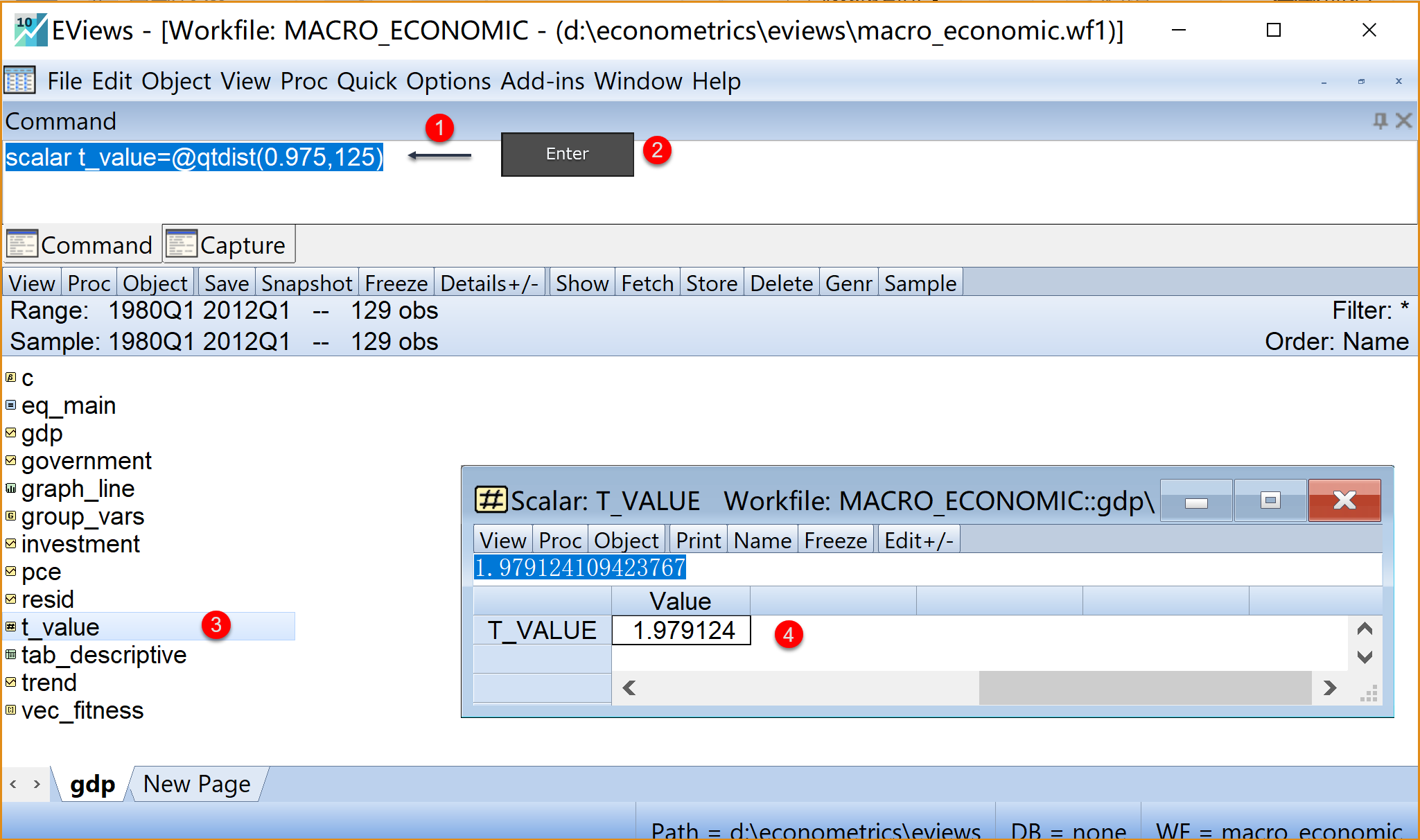
Task: Open the New Page workfile tab
Action: pos(197,784)
